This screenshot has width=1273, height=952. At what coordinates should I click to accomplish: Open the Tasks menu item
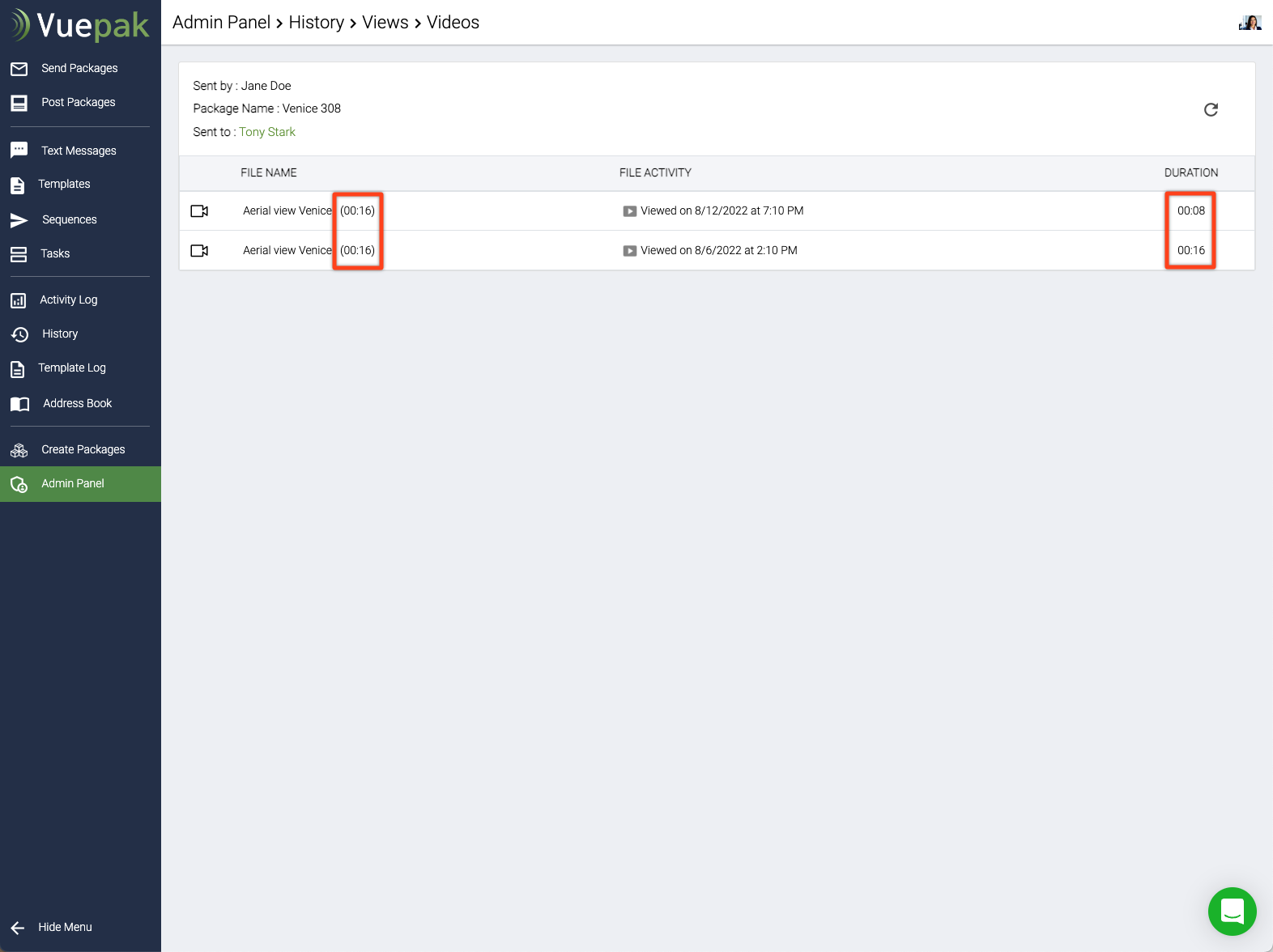pos(55,253)
